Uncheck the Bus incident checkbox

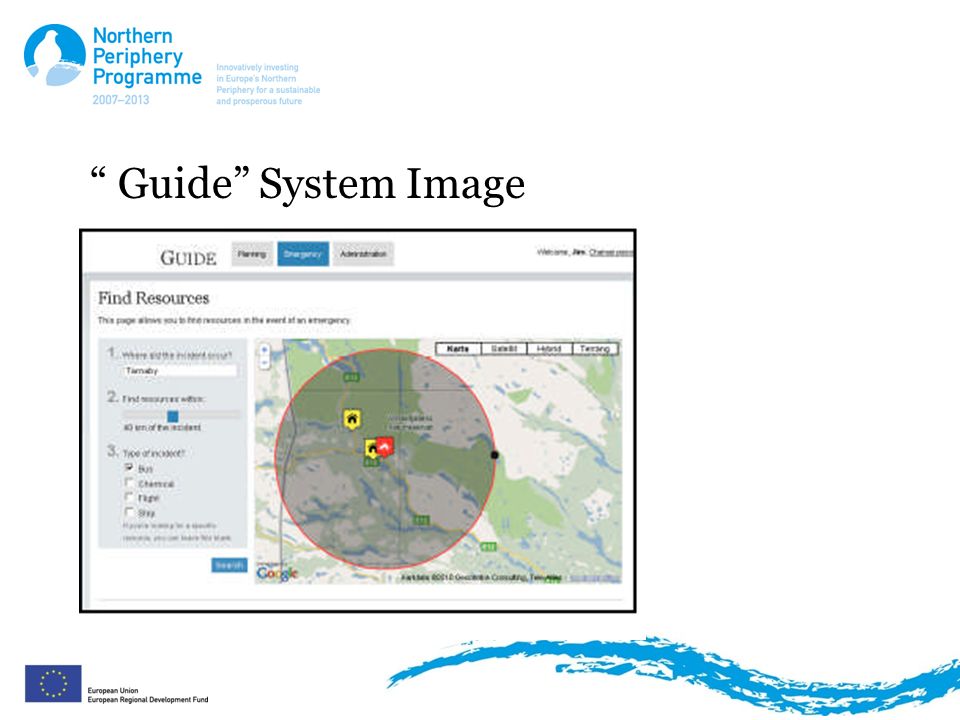click(129, 468)
